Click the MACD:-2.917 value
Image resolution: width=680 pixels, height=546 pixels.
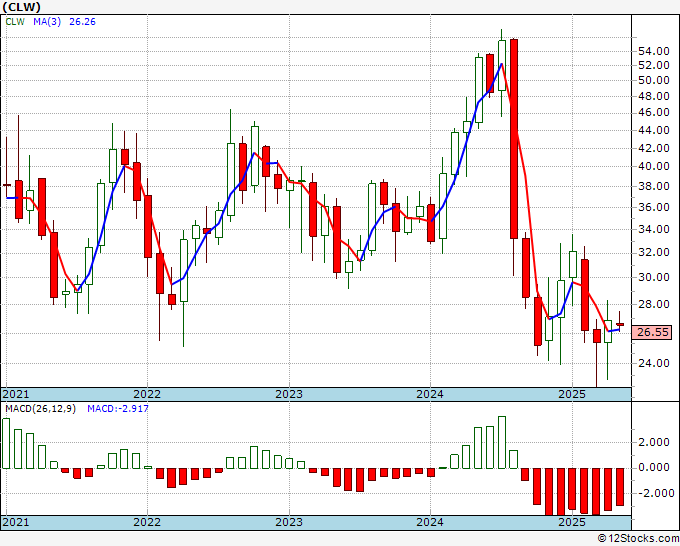tap(118, 409)
